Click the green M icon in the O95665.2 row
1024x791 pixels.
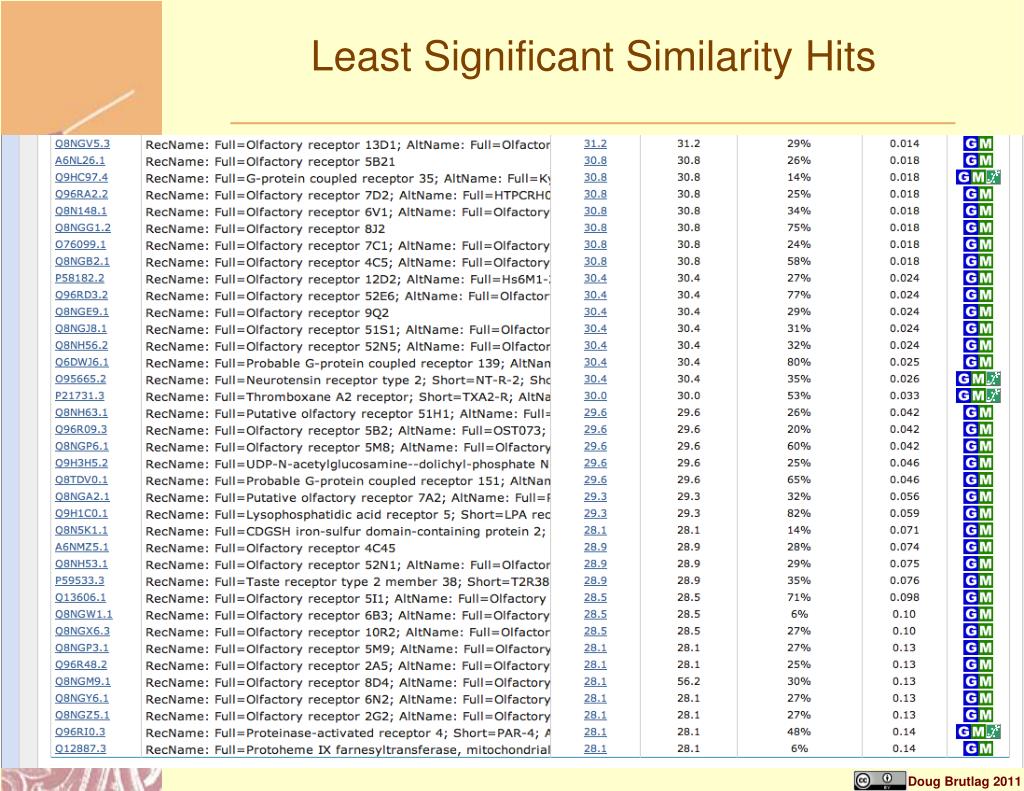pos(978,379)
